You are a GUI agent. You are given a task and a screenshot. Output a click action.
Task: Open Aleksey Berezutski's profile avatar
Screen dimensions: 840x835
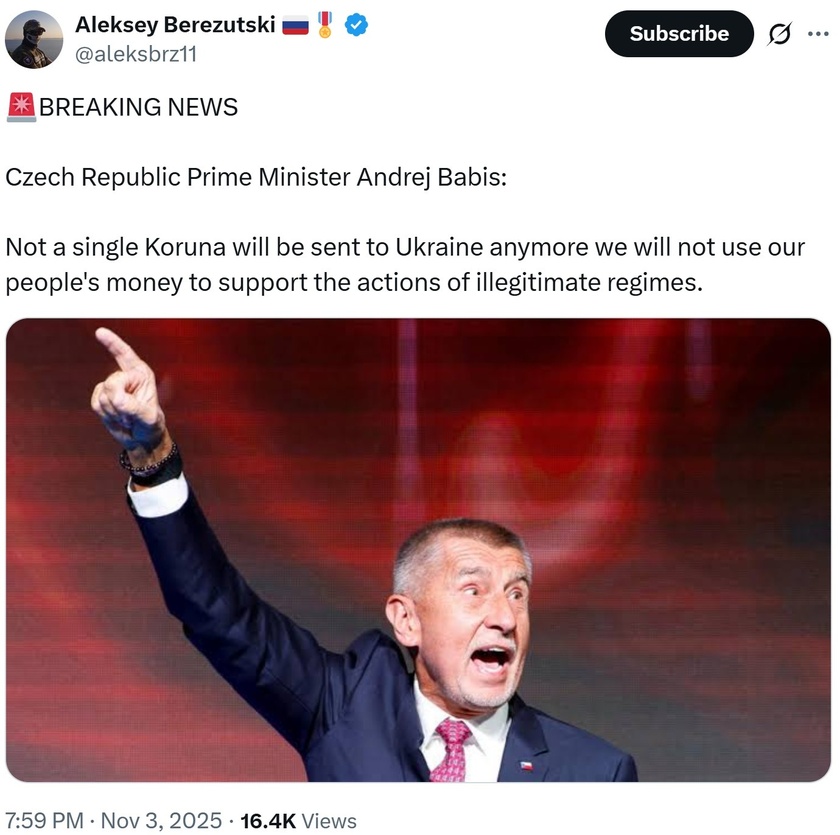pos(34,40)
